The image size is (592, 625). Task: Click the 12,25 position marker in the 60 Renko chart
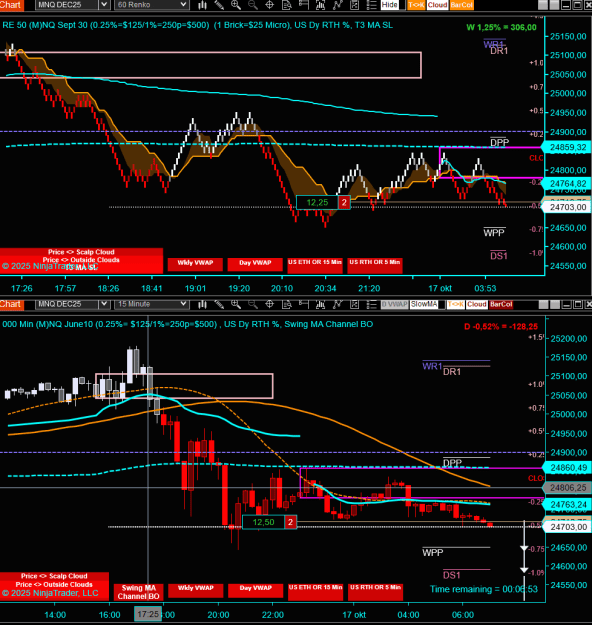[317, 202]
